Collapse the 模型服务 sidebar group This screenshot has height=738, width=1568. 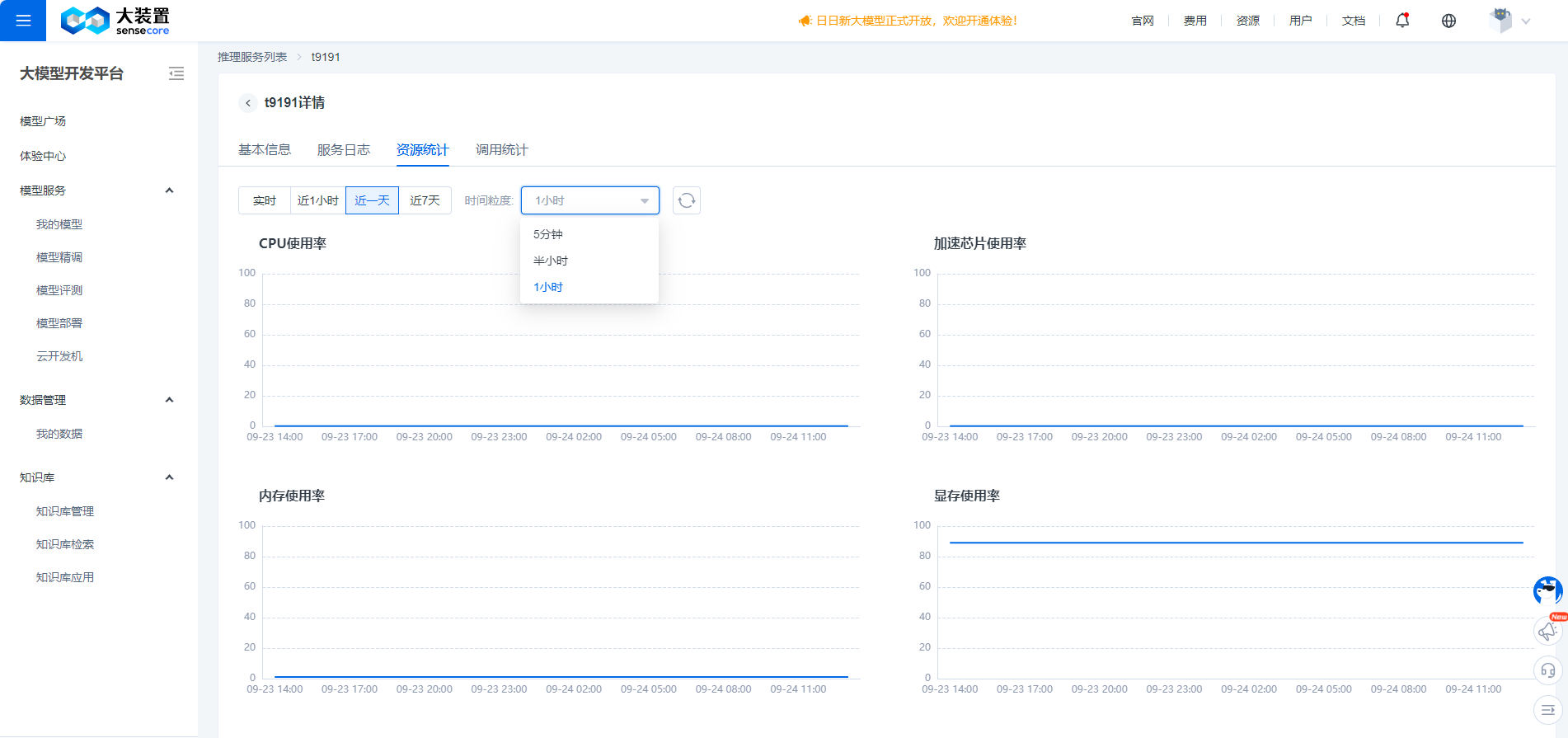click(x=170, y=190)
